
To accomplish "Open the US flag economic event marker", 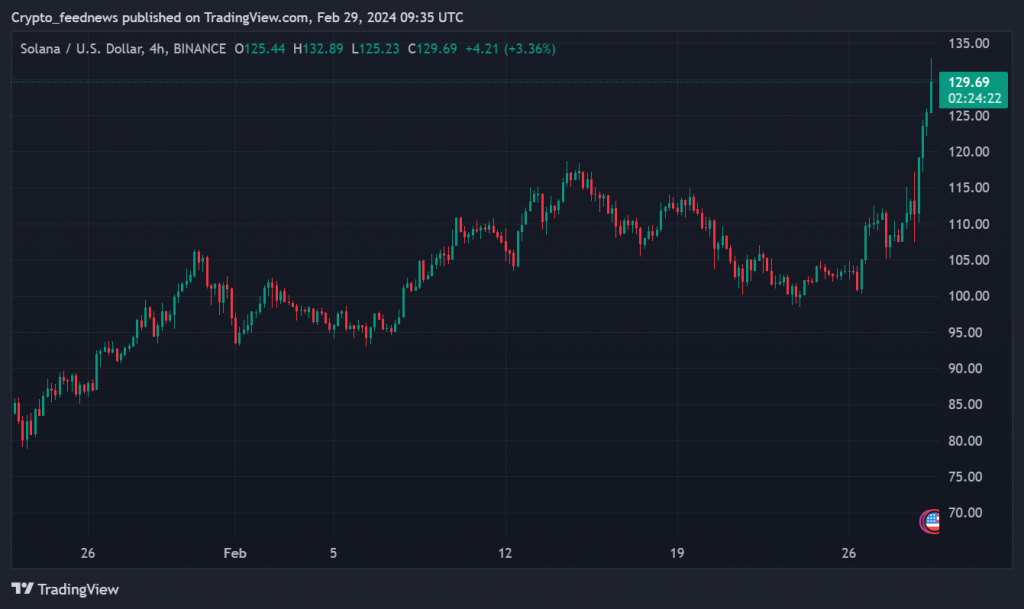I will pos(930,520).
